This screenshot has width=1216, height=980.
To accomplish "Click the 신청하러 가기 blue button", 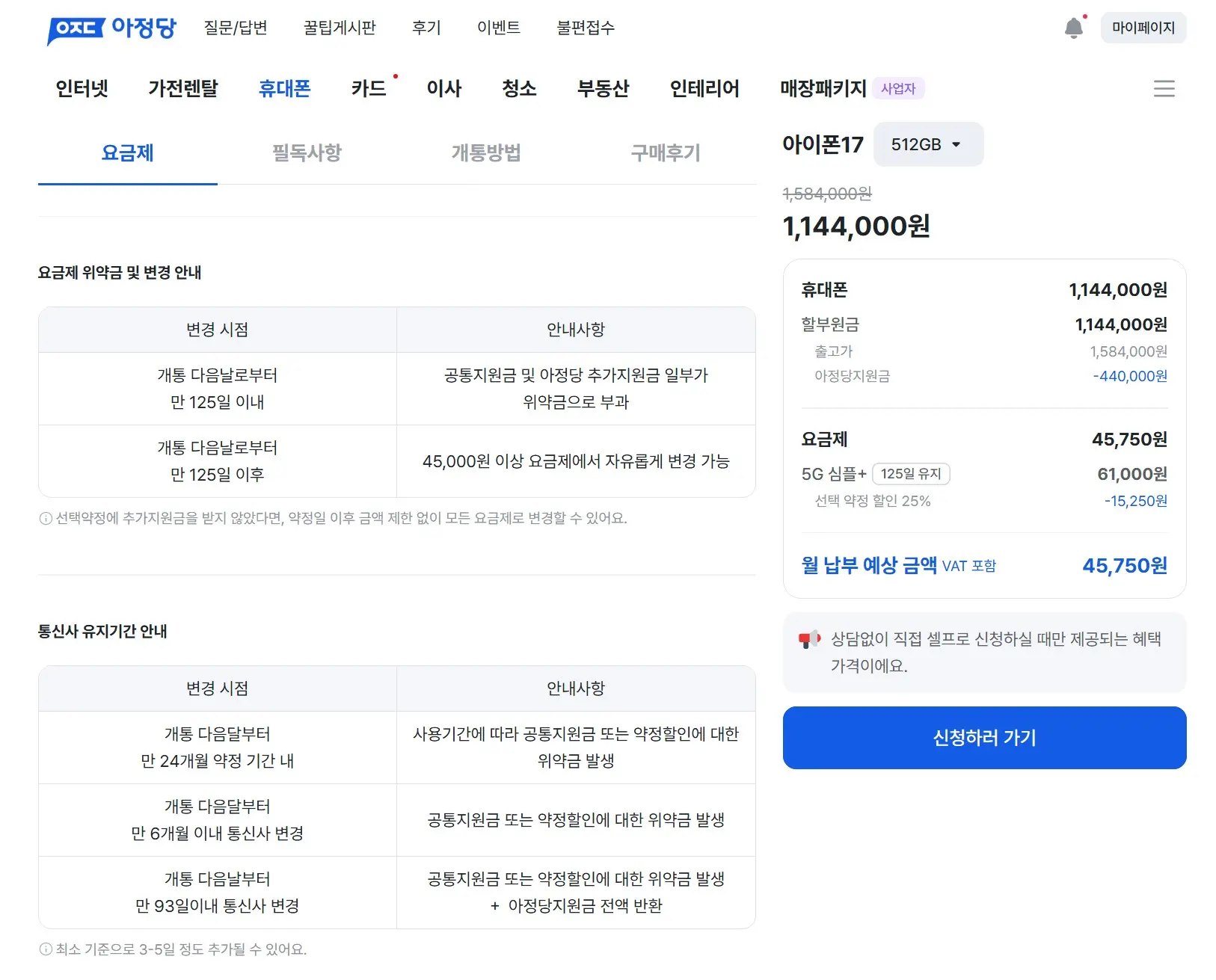I will [983, 738].
